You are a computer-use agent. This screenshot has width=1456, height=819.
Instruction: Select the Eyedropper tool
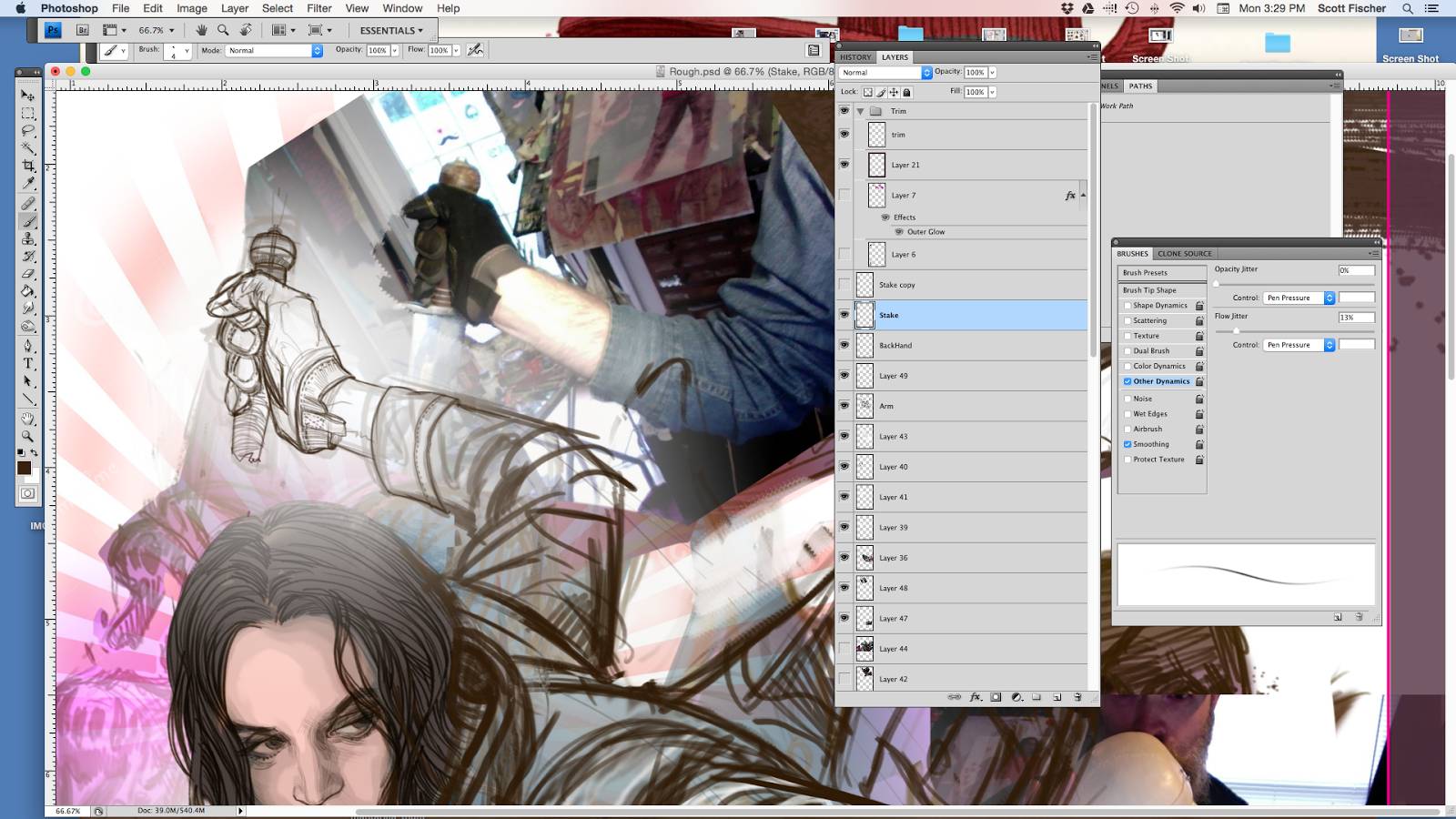coord(28,185)
